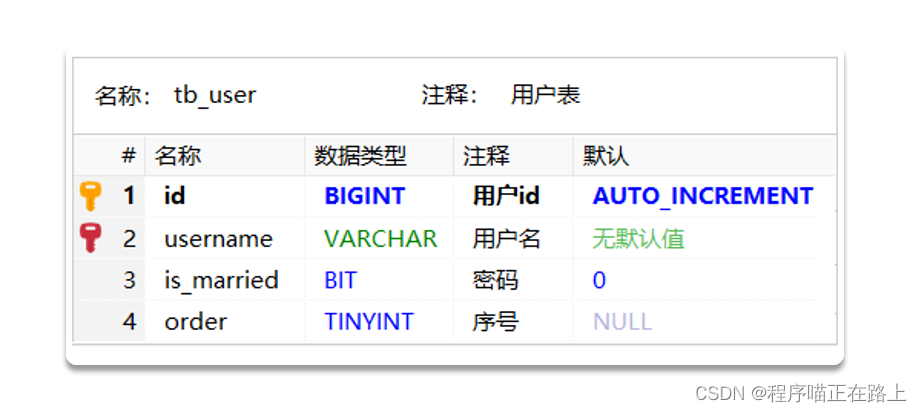Screen dimensions: 922x412
Task: Select the comment field 用户表
Action: [546, 95]
